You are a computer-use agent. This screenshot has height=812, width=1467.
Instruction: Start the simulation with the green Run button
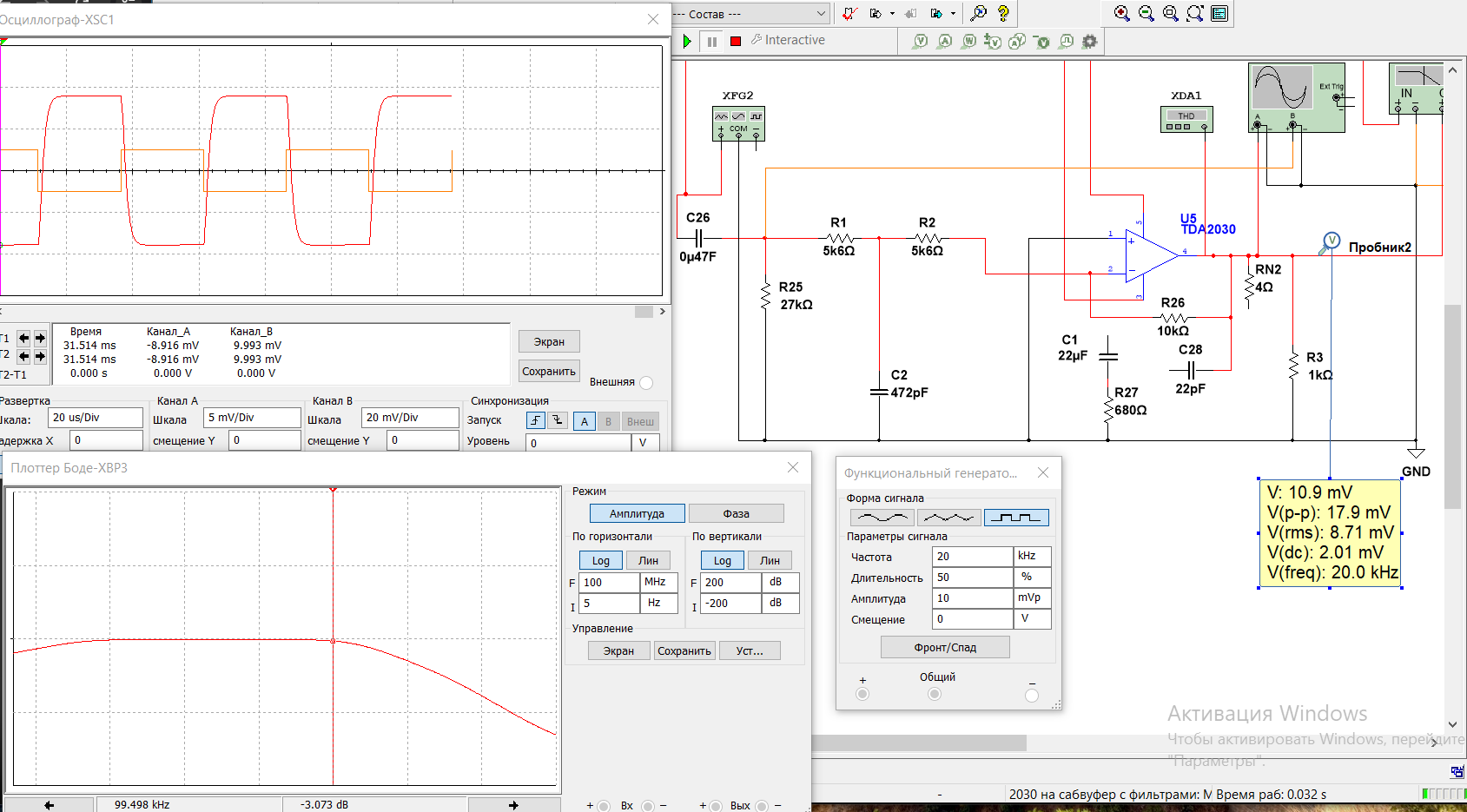(x=687, y=41)
